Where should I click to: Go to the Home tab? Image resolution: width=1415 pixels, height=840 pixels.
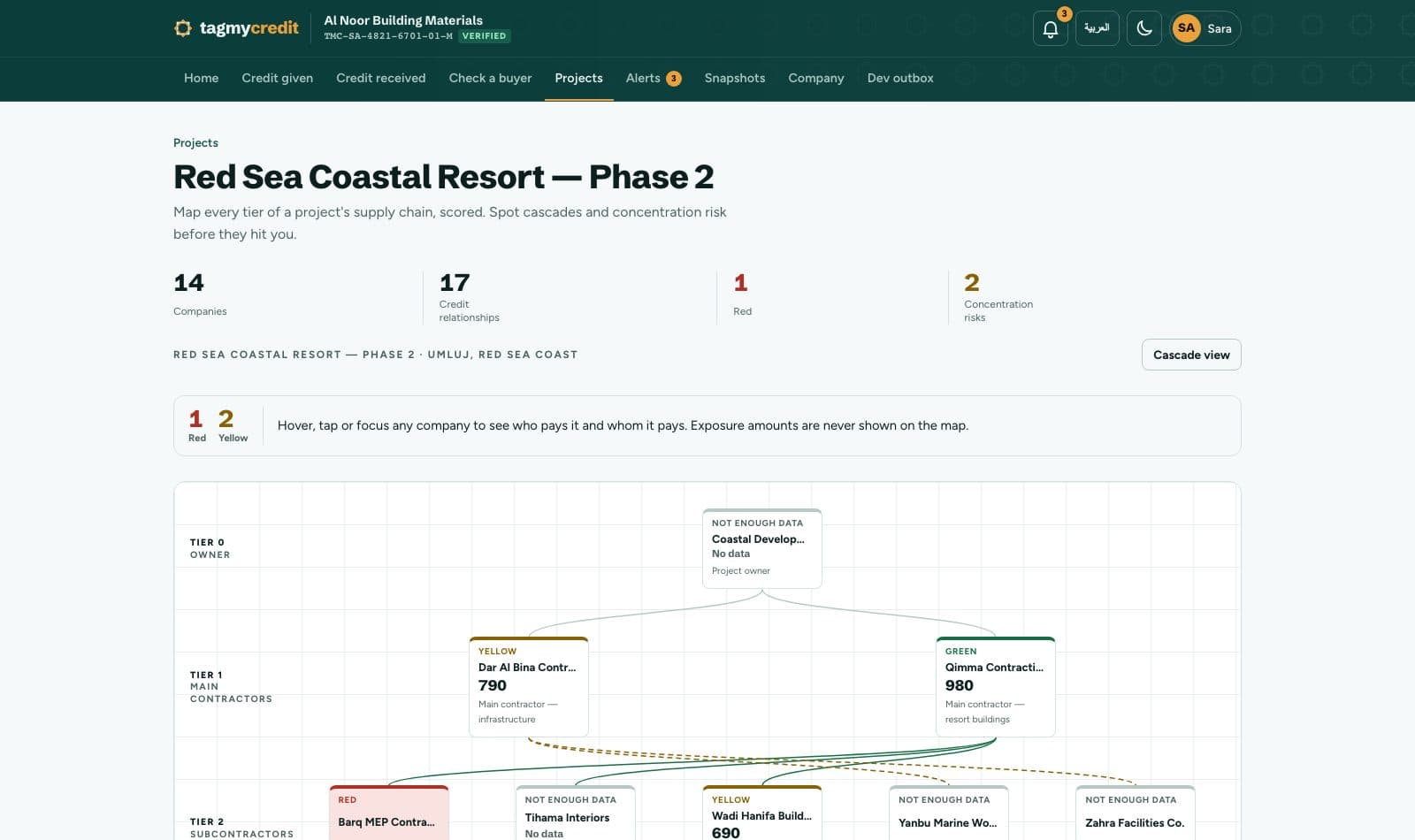[202, 78]
